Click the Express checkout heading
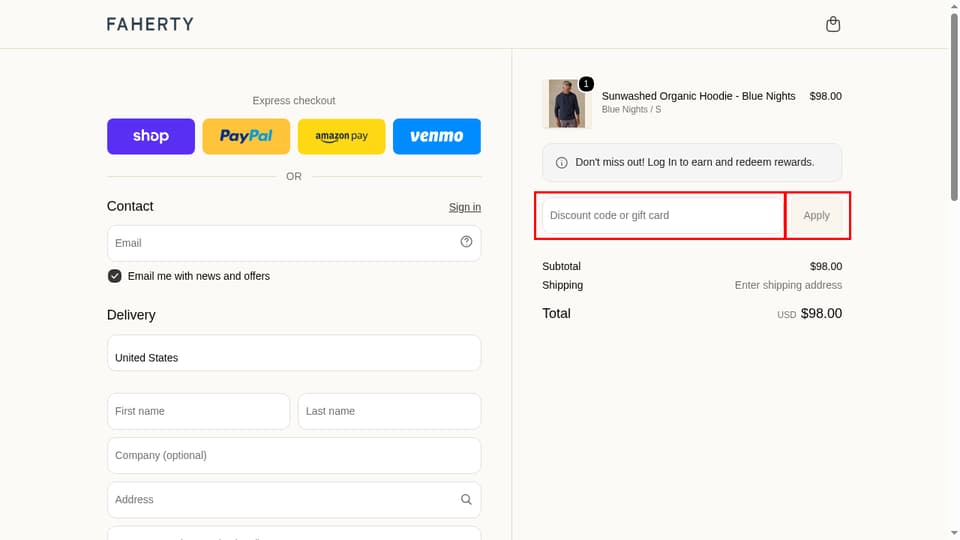The image size is (960, 540). 294,100
